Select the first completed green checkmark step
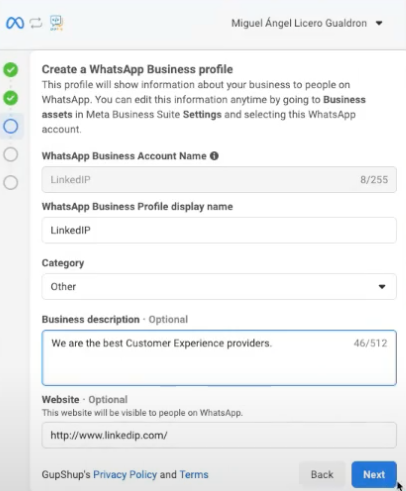 (x=11, y=70)
